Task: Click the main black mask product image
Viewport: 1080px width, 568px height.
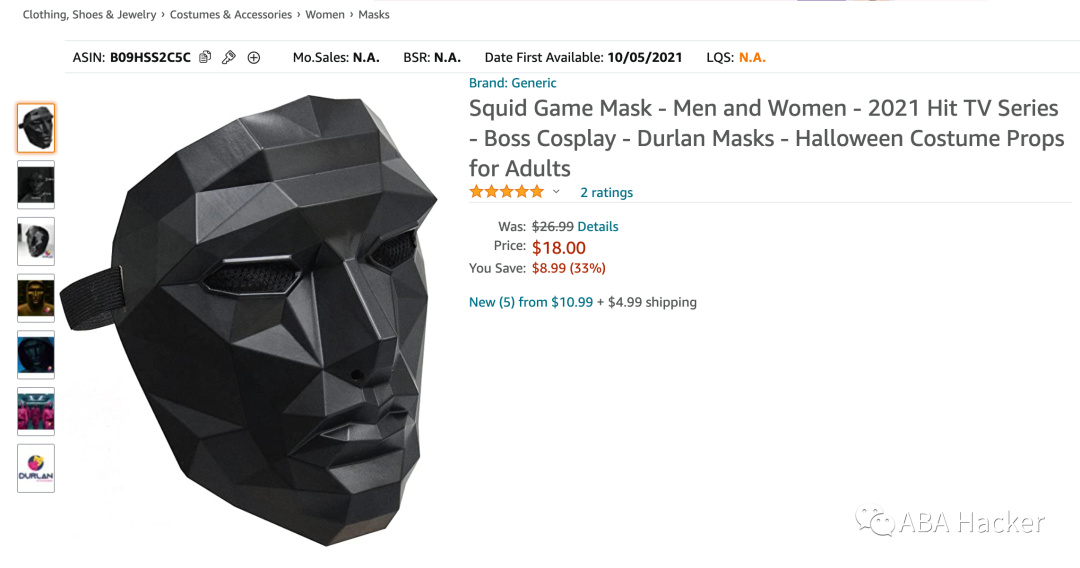Action: tap(251, 320)
